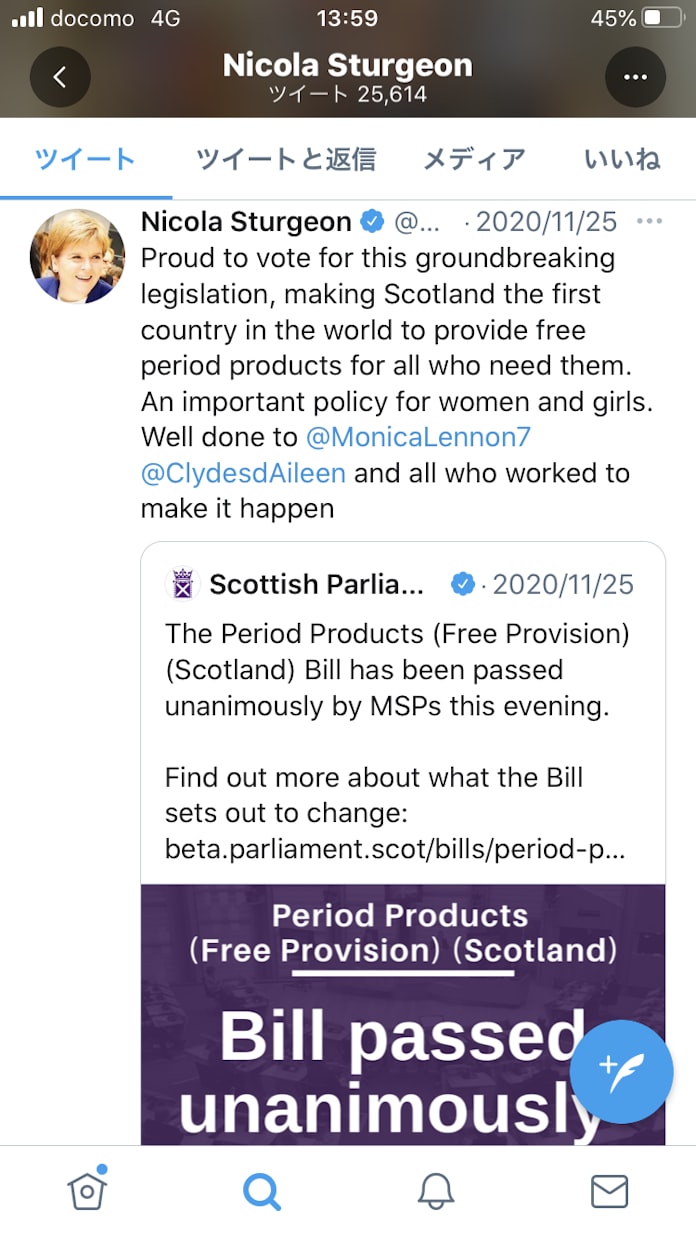Image resolution: width=696 pixels, height=1237 pixels.
Task: Select the いいね tab
Action: (x=622, y=159)
